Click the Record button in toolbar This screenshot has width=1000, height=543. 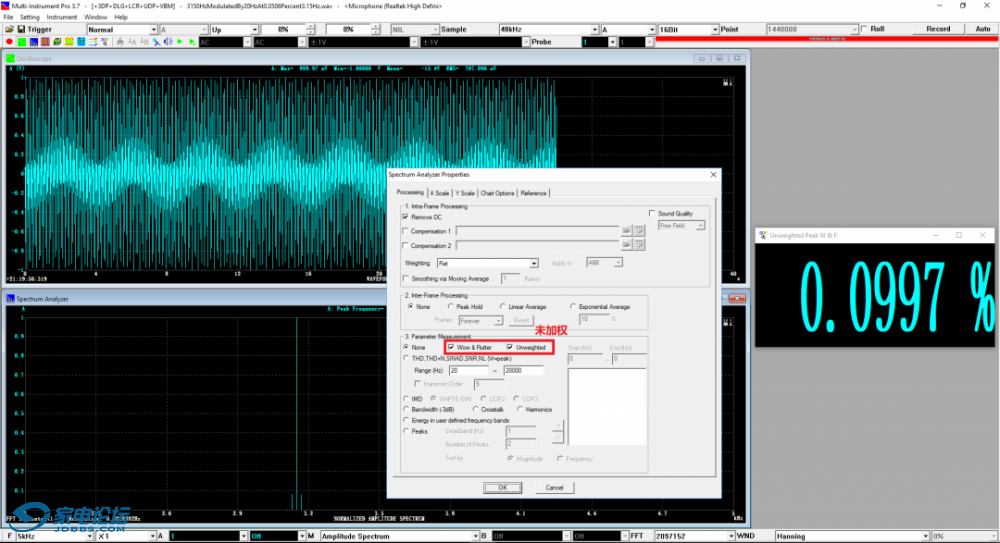938,29
